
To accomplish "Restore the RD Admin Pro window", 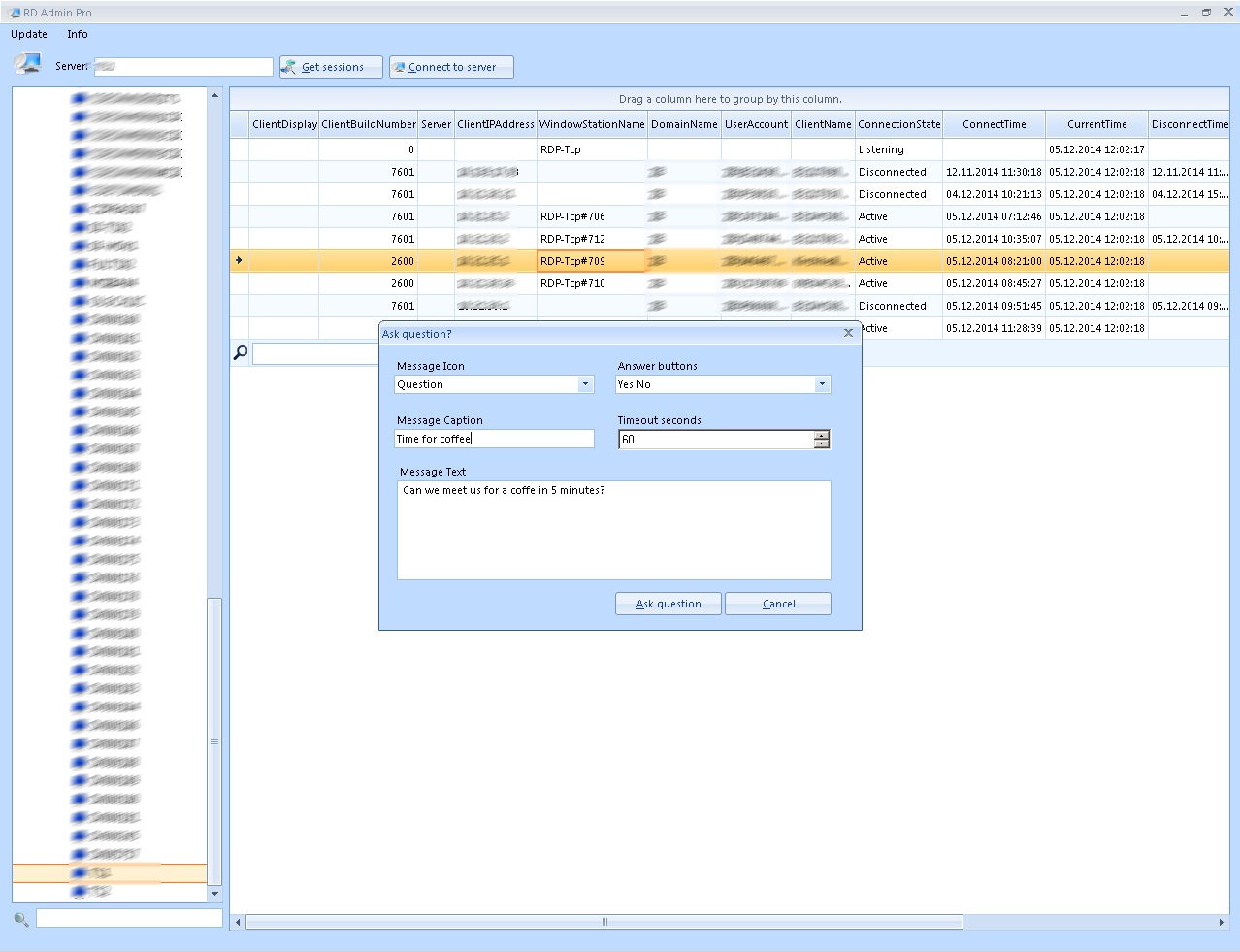I will pos(1206,13).
